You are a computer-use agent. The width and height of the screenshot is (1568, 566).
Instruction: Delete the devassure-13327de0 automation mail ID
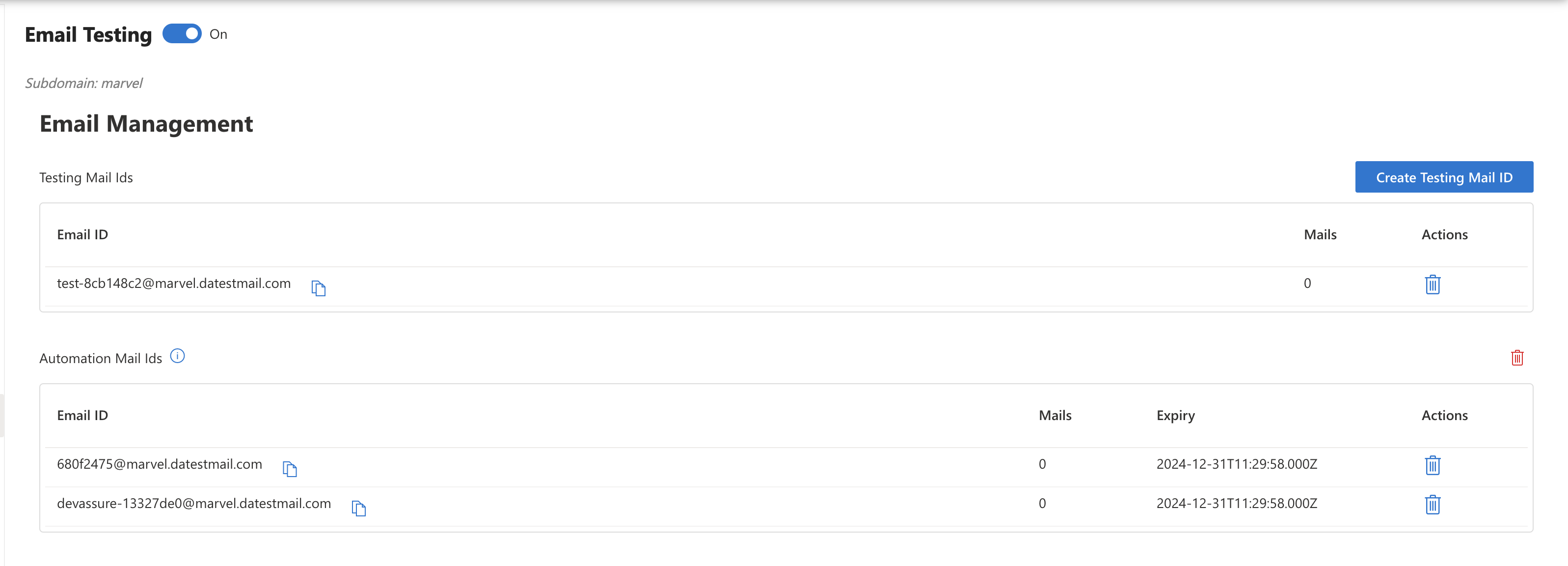coord(1433,505)
